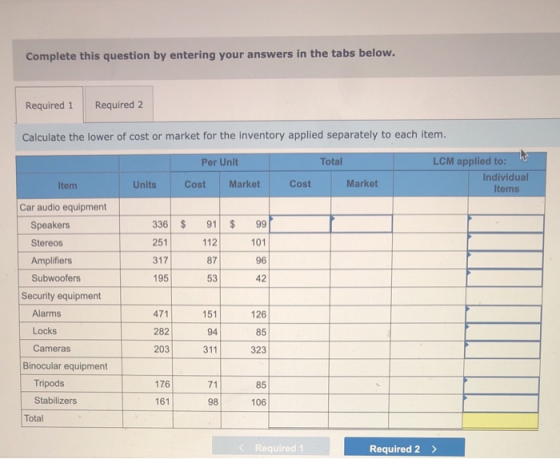Click the 'Security equipment' category label

[x=61, y=296]
